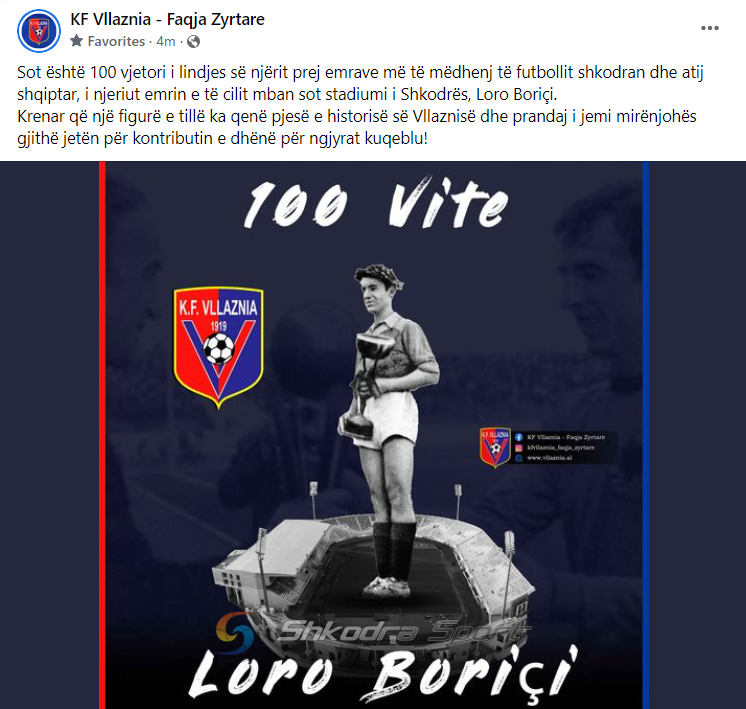746x709 pixels.
Task: Open the KF Vllaznia - Faqja Zyrtare page
Action: (167, 20)
